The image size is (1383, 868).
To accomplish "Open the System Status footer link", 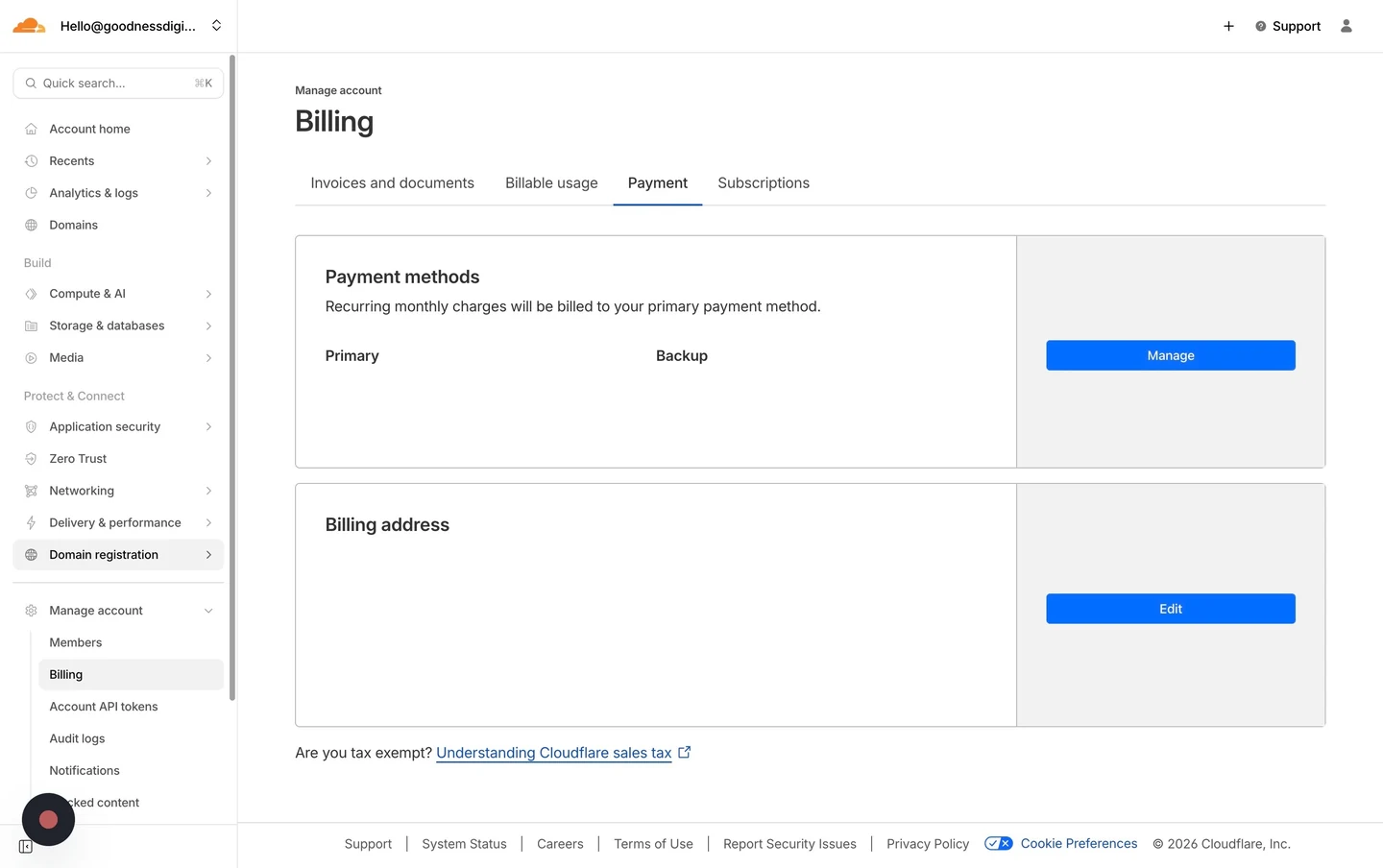I will coord(464,844).
